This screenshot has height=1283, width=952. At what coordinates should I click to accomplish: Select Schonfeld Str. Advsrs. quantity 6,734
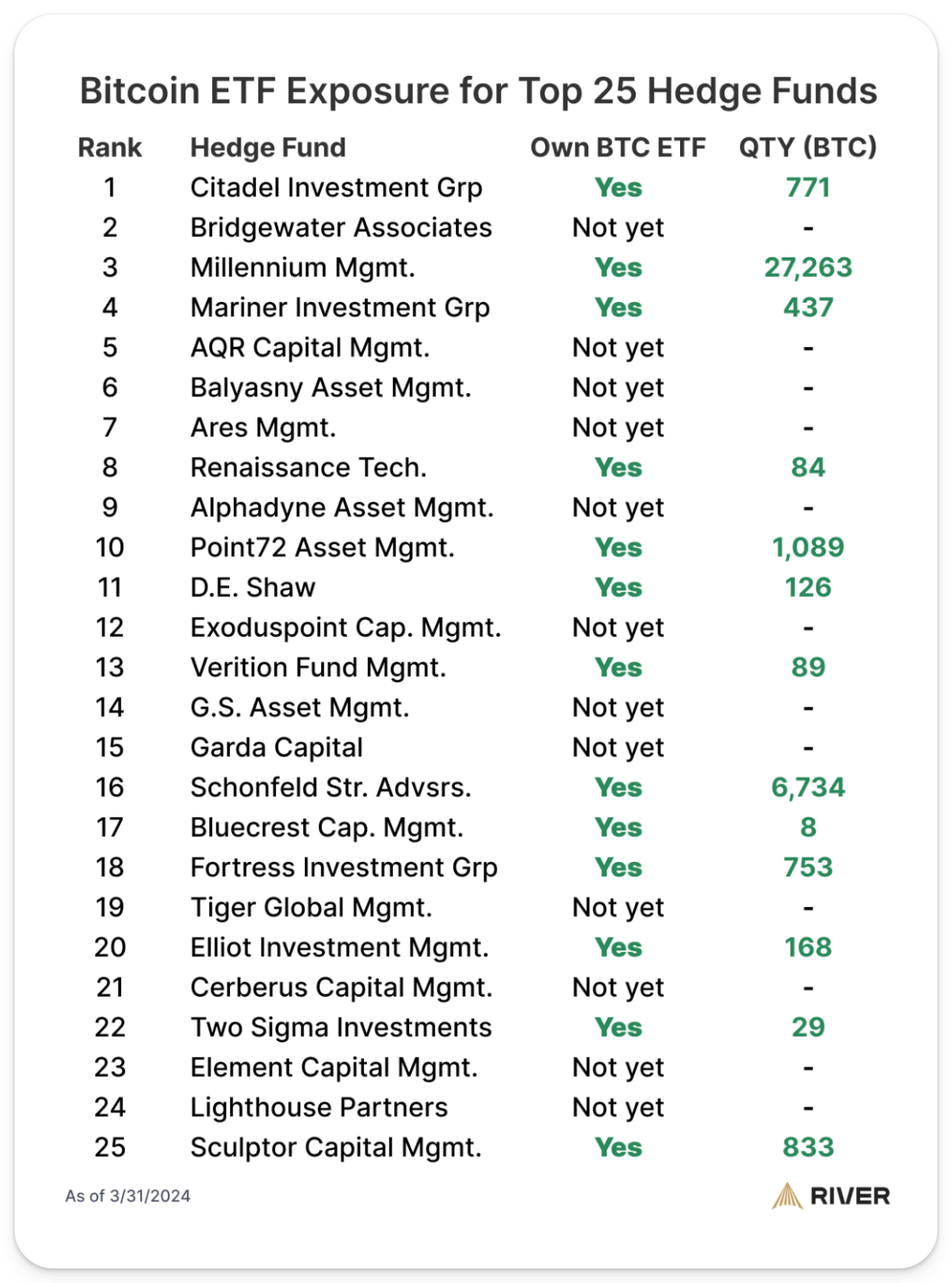click(808, 787)
